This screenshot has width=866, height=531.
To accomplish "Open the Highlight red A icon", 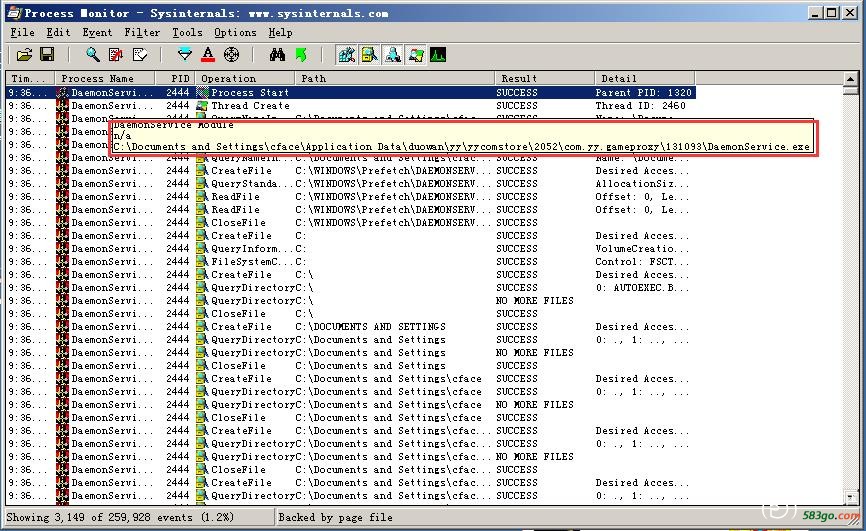I will coord(208,55).
